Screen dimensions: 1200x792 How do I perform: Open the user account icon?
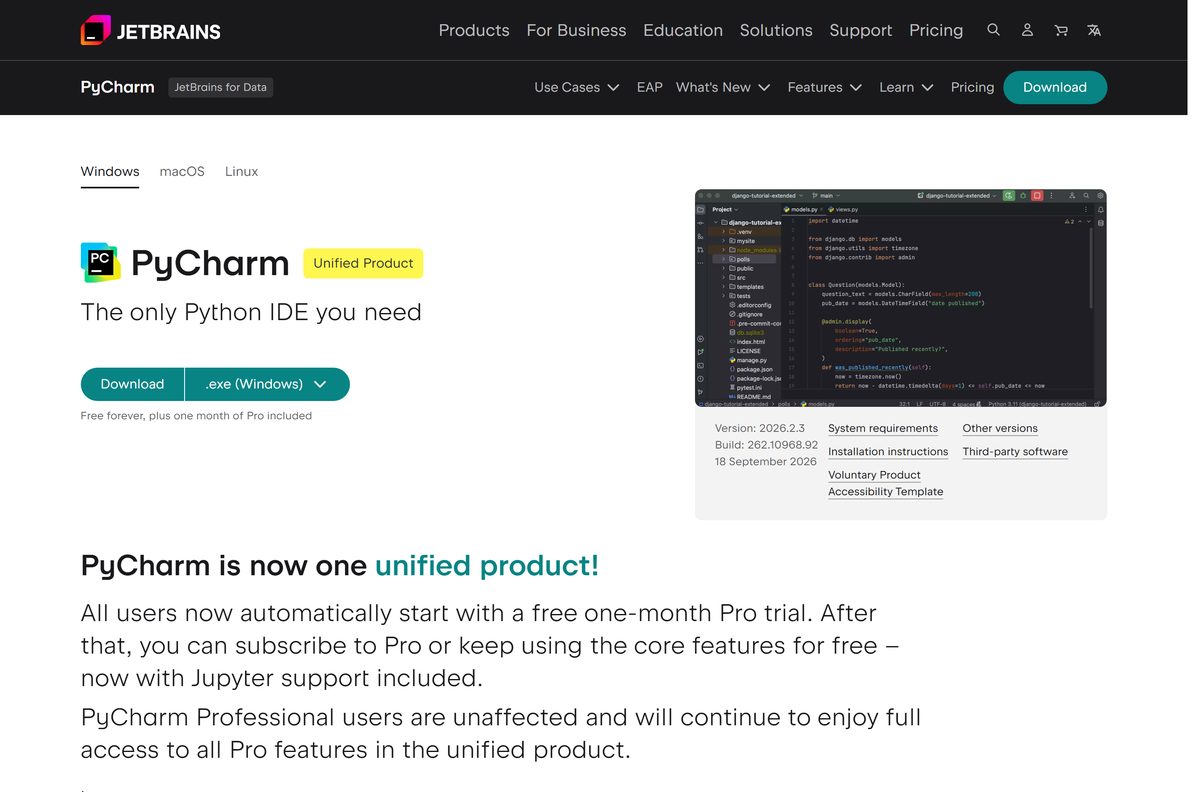(1027, 30)
